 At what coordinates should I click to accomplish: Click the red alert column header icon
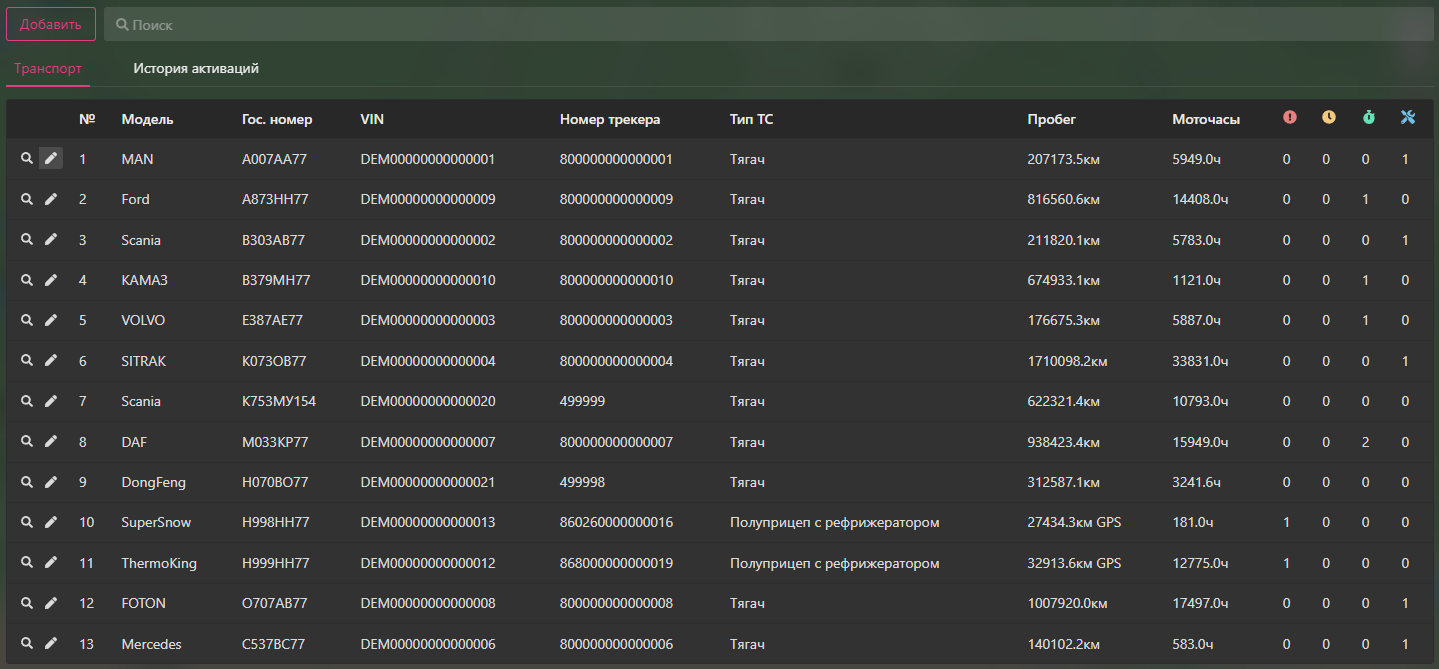[1289, 118]
